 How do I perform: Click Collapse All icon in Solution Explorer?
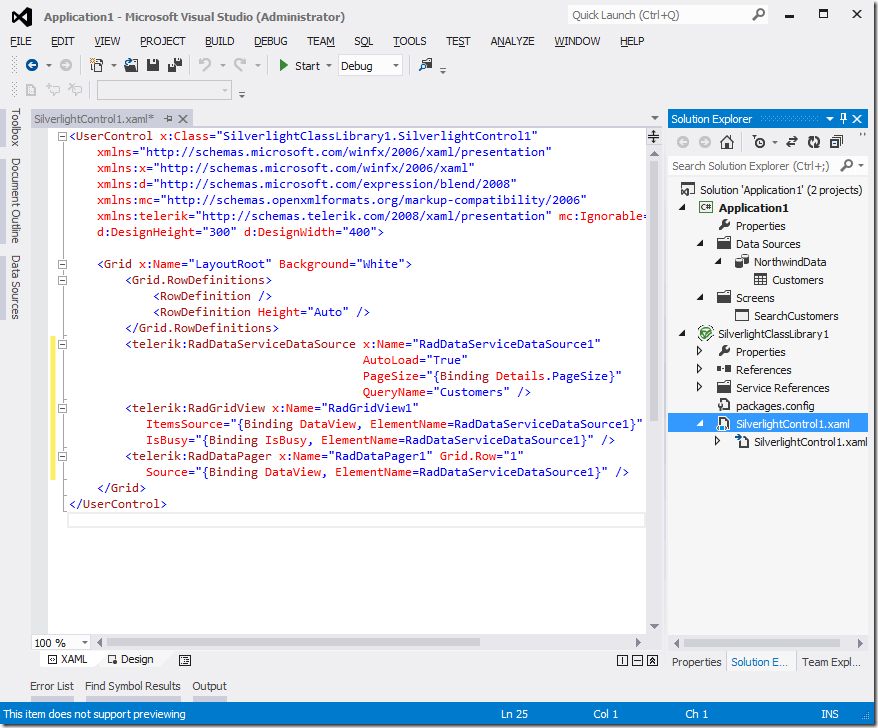(836, 142)
